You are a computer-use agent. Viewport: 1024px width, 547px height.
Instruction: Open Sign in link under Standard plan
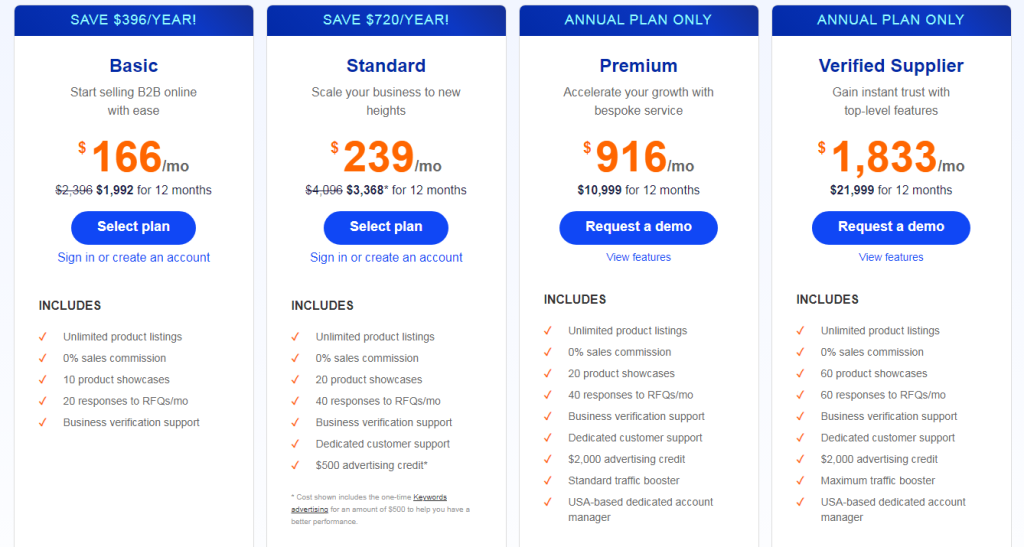(x=386, y=257)
